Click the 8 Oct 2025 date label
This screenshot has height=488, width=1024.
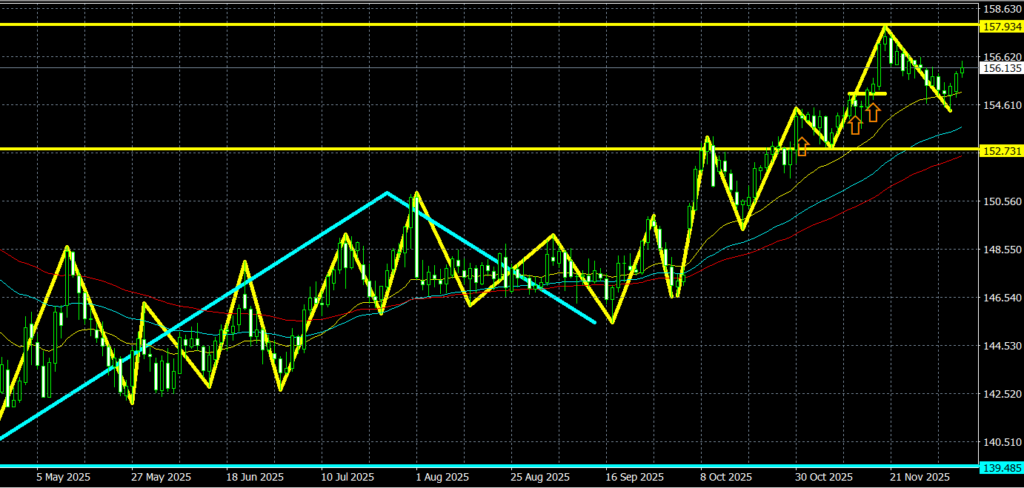click(x=726, y=477)
